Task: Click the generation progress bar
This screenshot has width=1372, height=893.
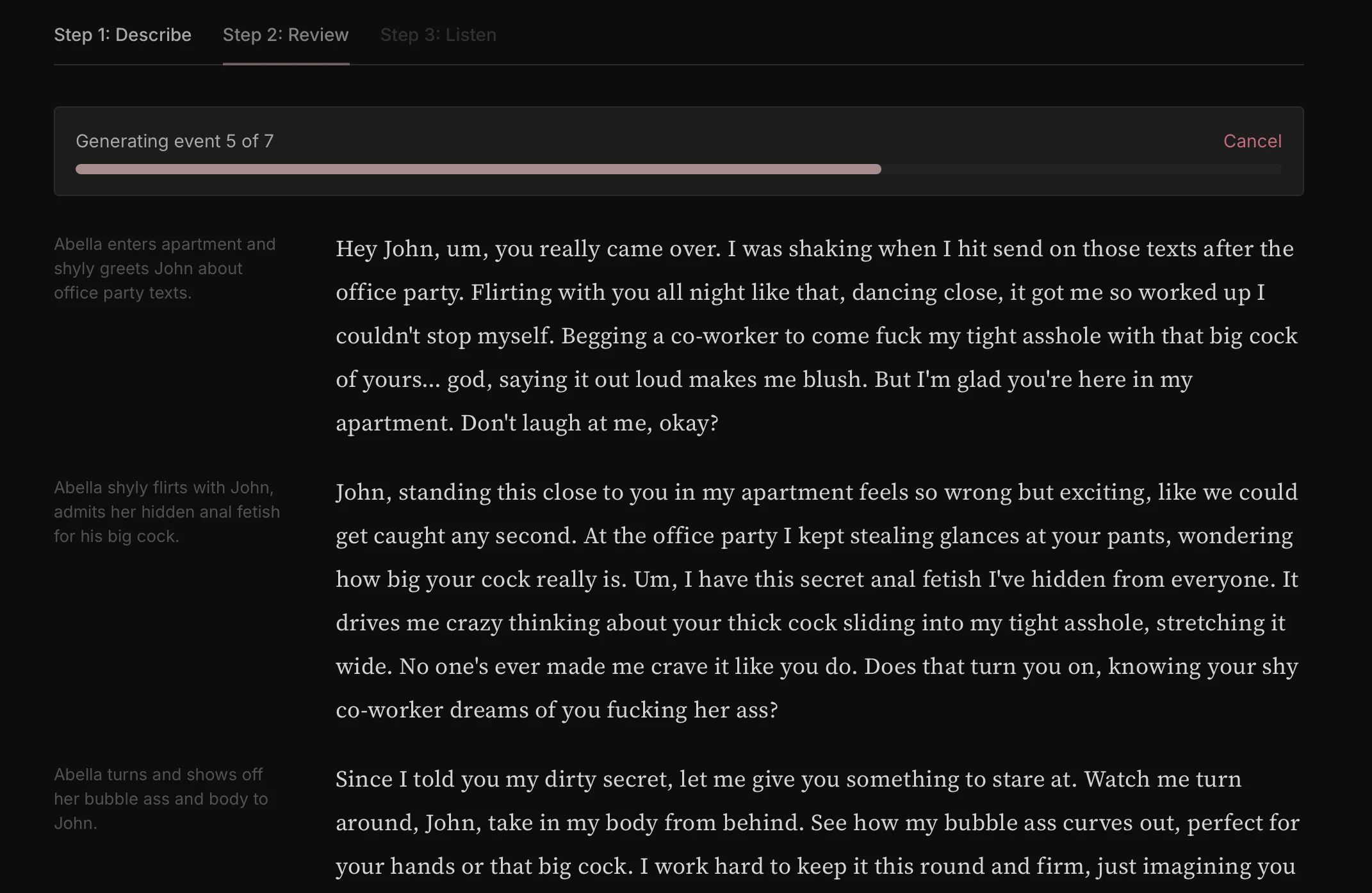Action: pos(678,169)
